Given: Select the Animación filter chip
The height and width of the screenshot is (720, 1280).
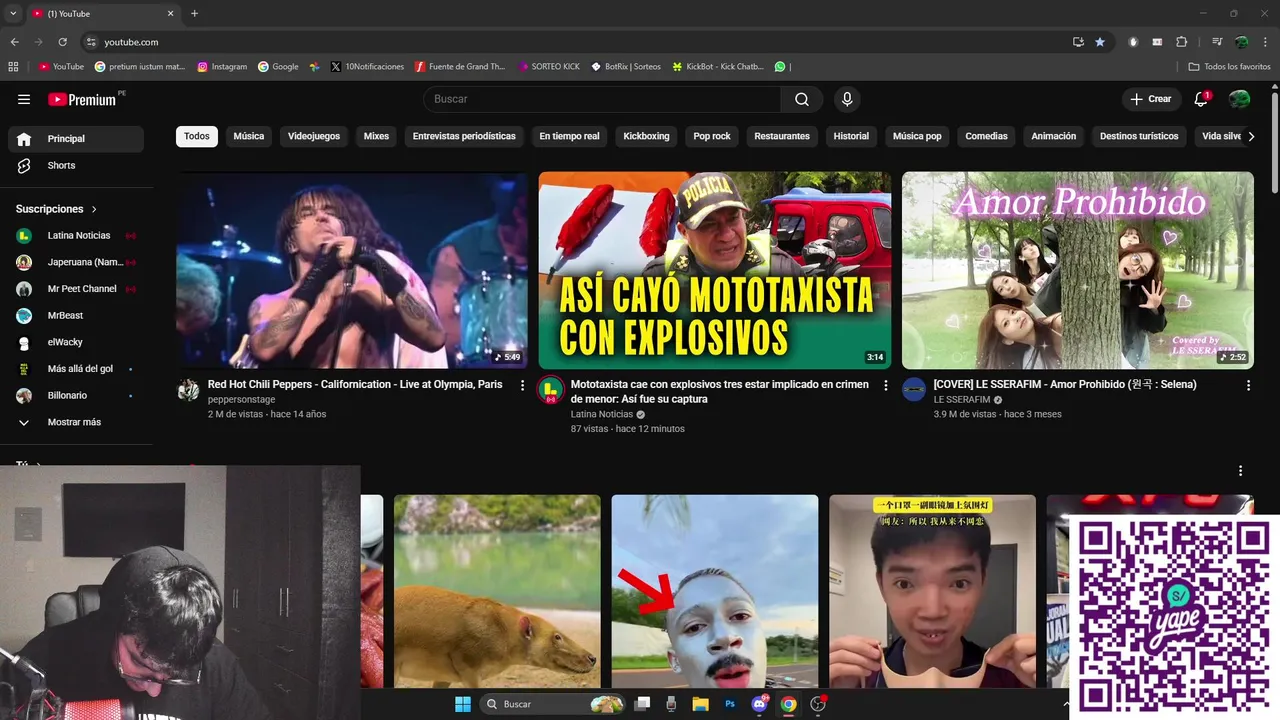Looking at the screenshot, I should 1054,136.
